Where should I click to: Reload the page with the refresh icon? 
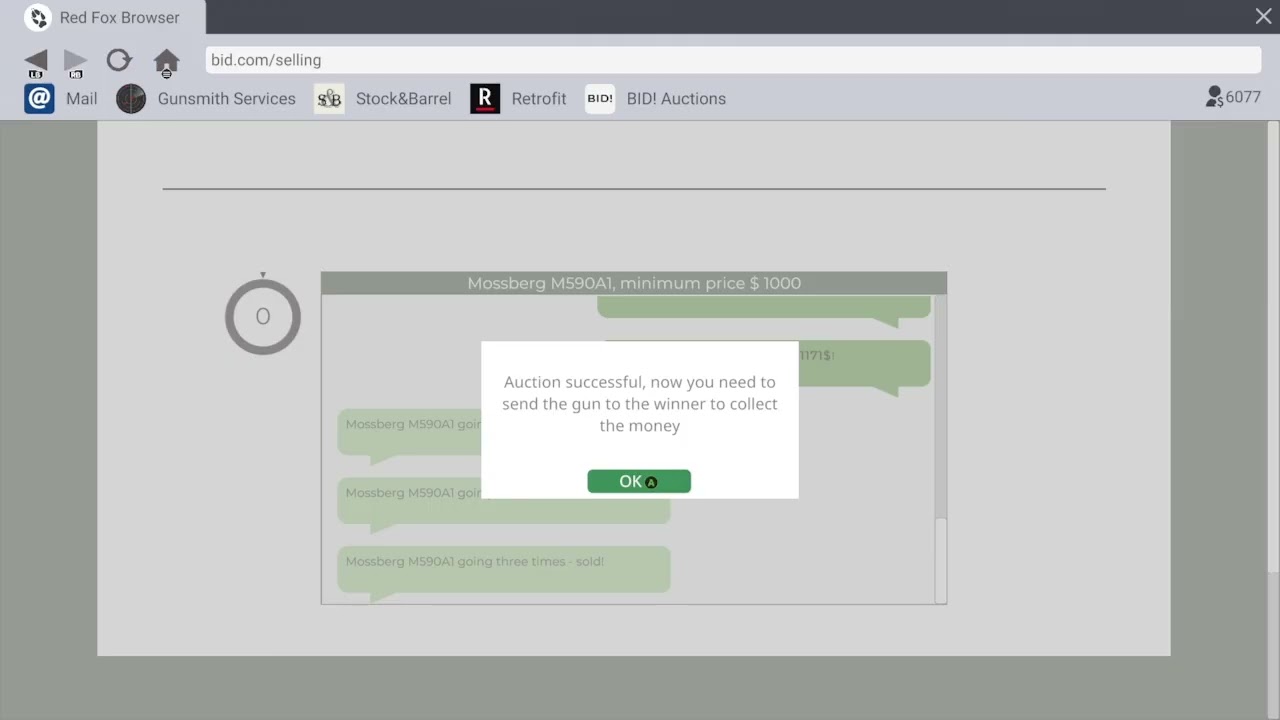pos(119,60)
